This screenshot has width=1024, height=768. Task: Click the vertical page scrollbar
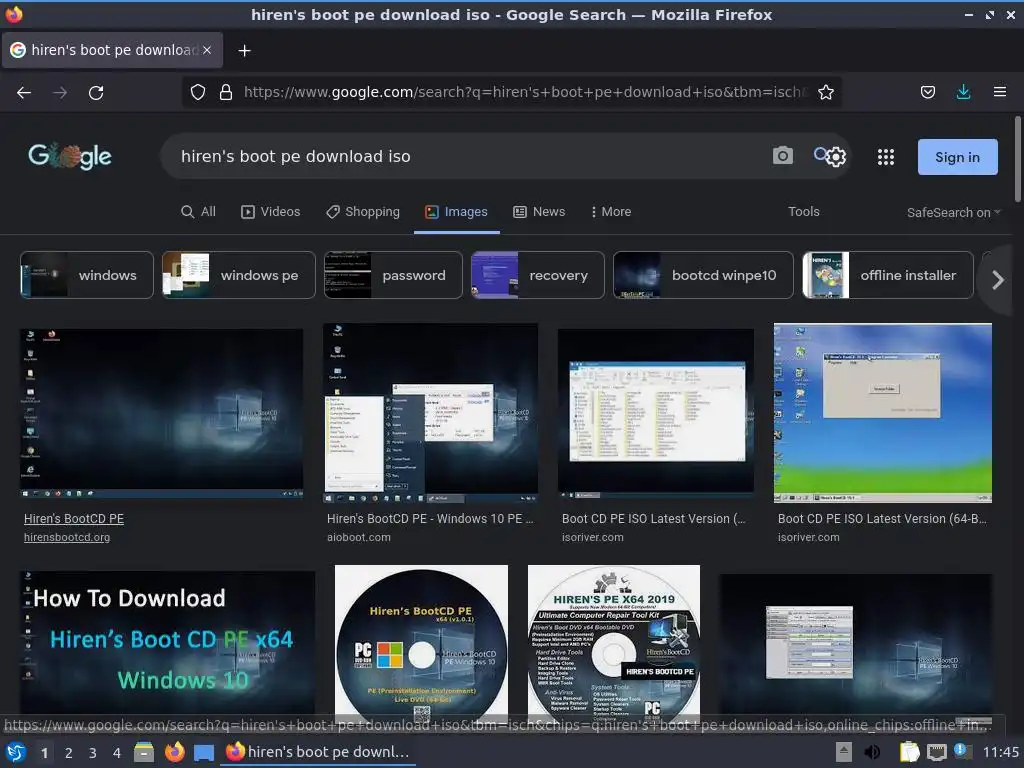tap(1017, 159)
